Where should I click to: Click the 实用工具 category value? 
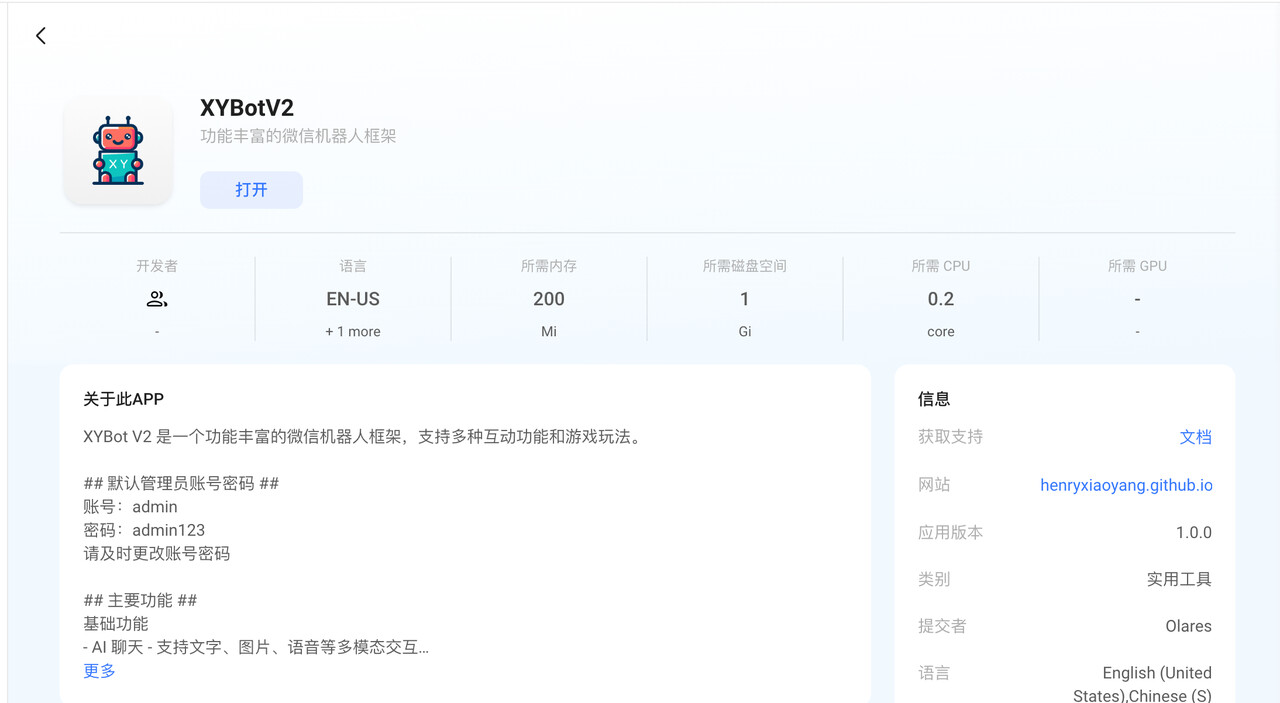point(1179,579)
